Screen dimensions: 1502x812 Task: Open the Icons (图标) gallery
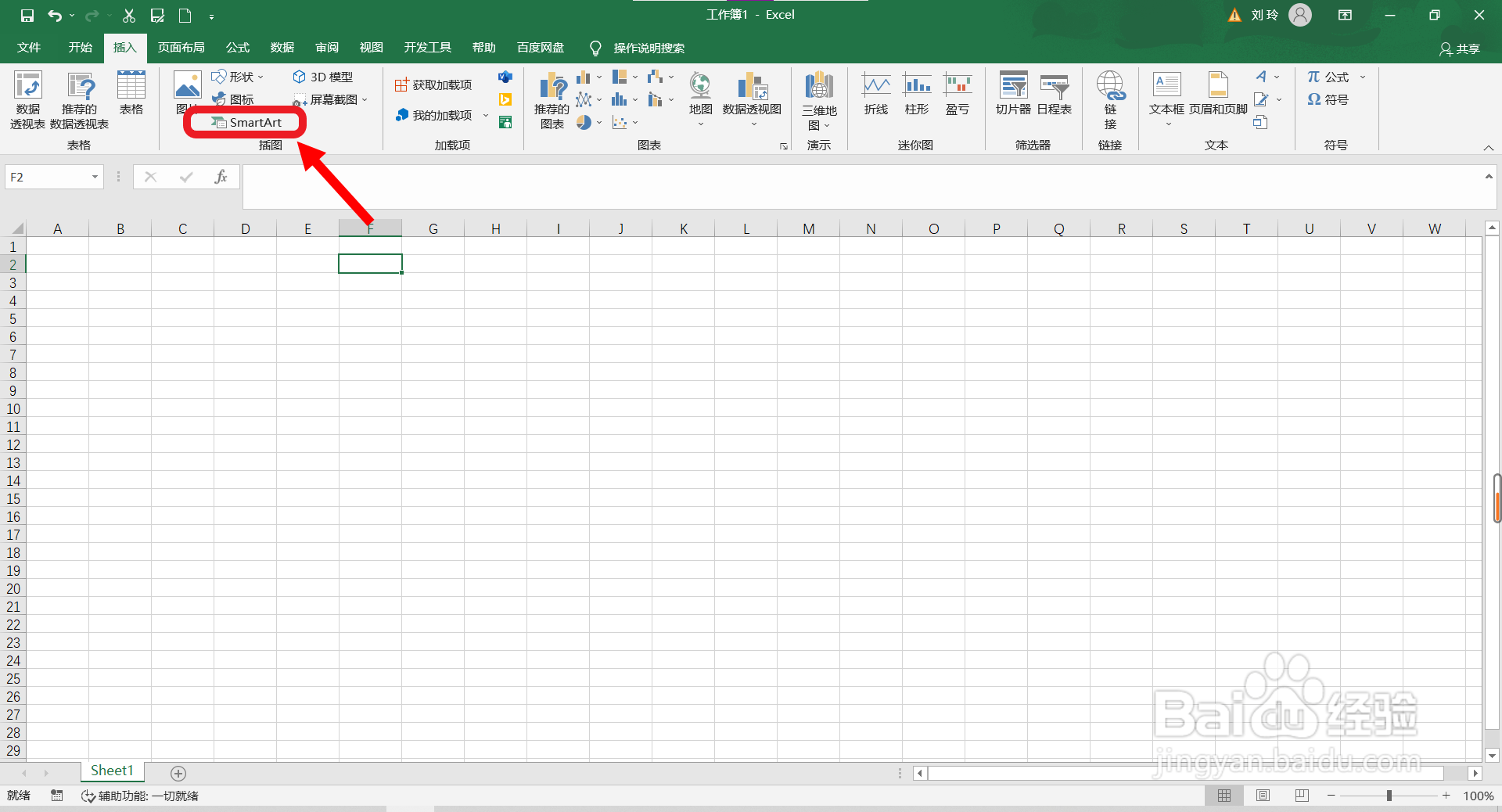pos(233,99)
